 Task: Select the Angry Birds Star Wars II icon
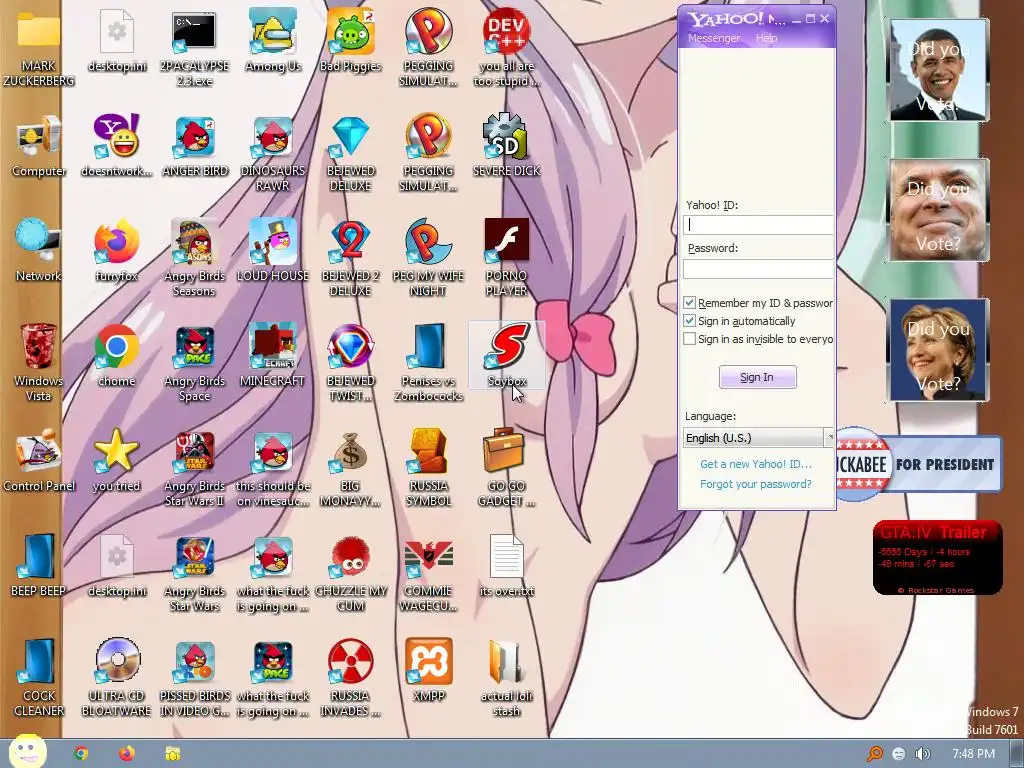195,468
